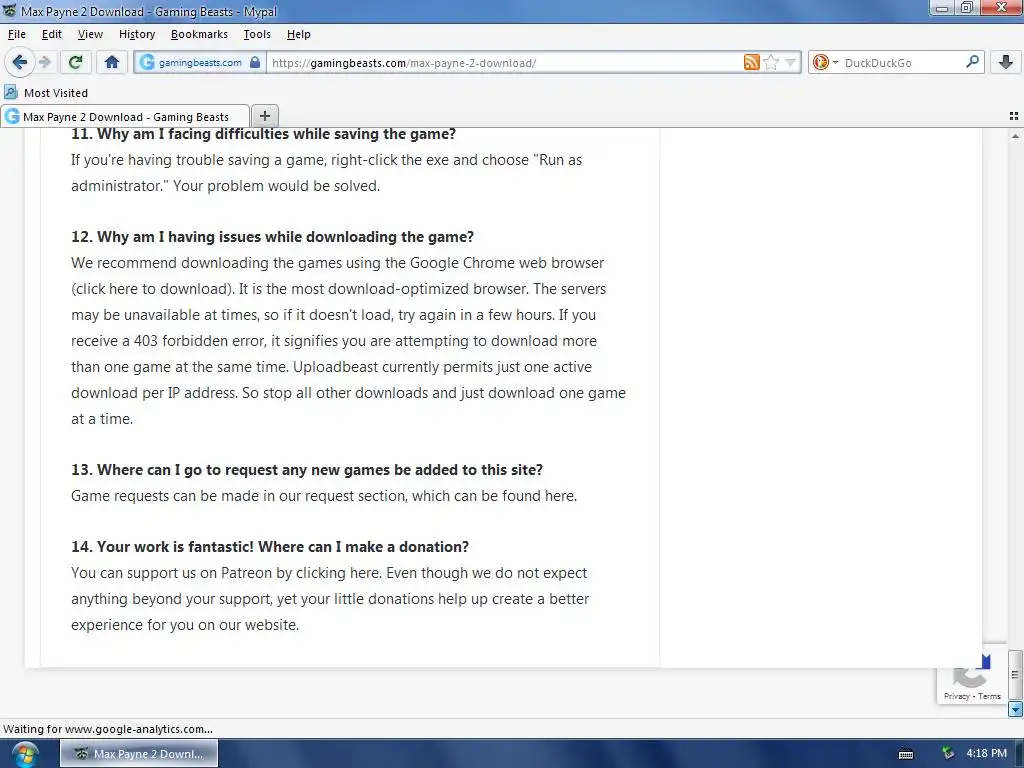Click the vertical scrollbar thumb
The width and height of the screenshot is (1024, 768).
pyautogui.click(x=1015, y=675)
